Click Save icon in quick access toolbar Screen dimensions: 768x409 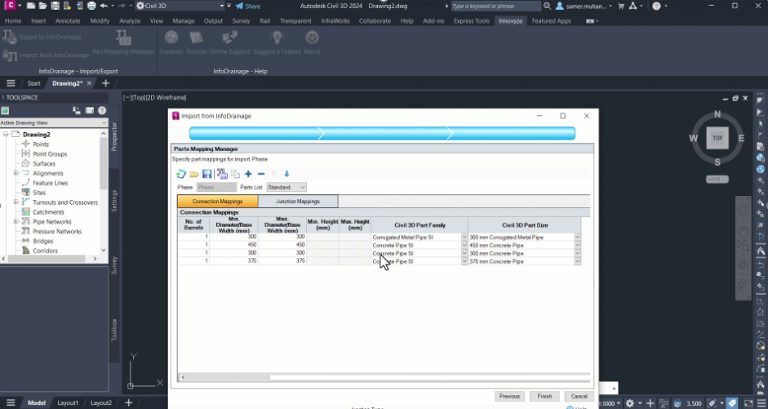[55, 6]
